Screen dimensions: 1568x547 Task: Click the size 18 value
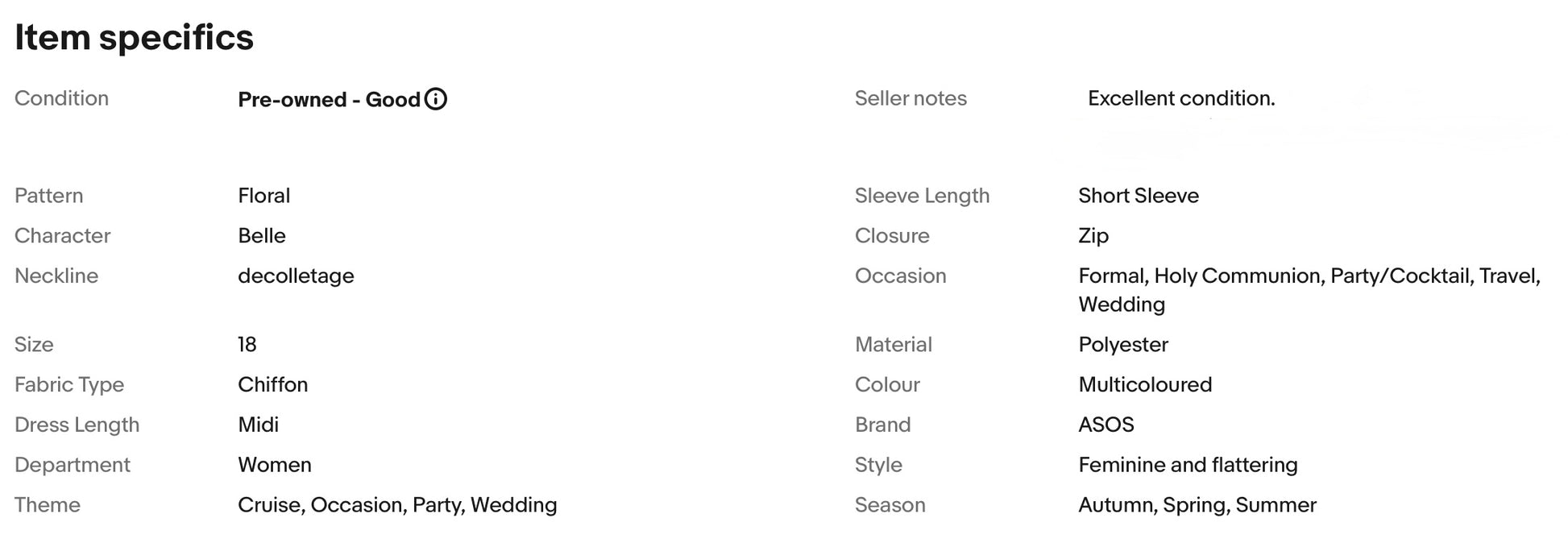click(247, 345)
